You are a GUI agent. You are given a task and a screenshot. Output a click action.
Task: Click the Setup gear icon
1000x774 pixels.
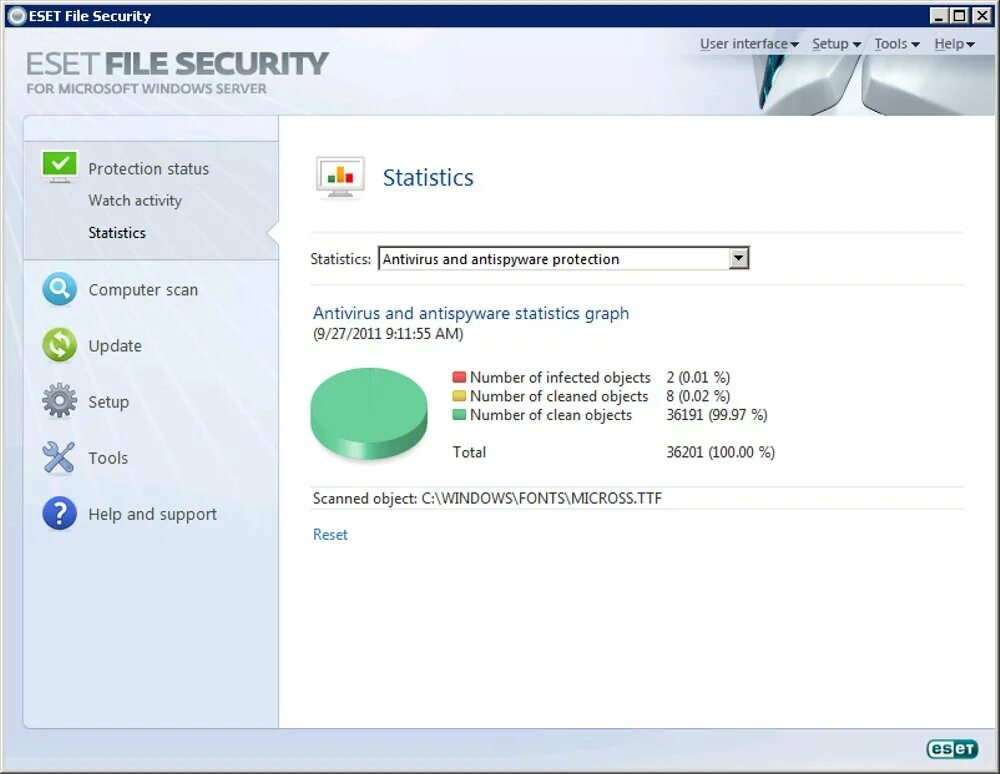[x=59, y=401]
